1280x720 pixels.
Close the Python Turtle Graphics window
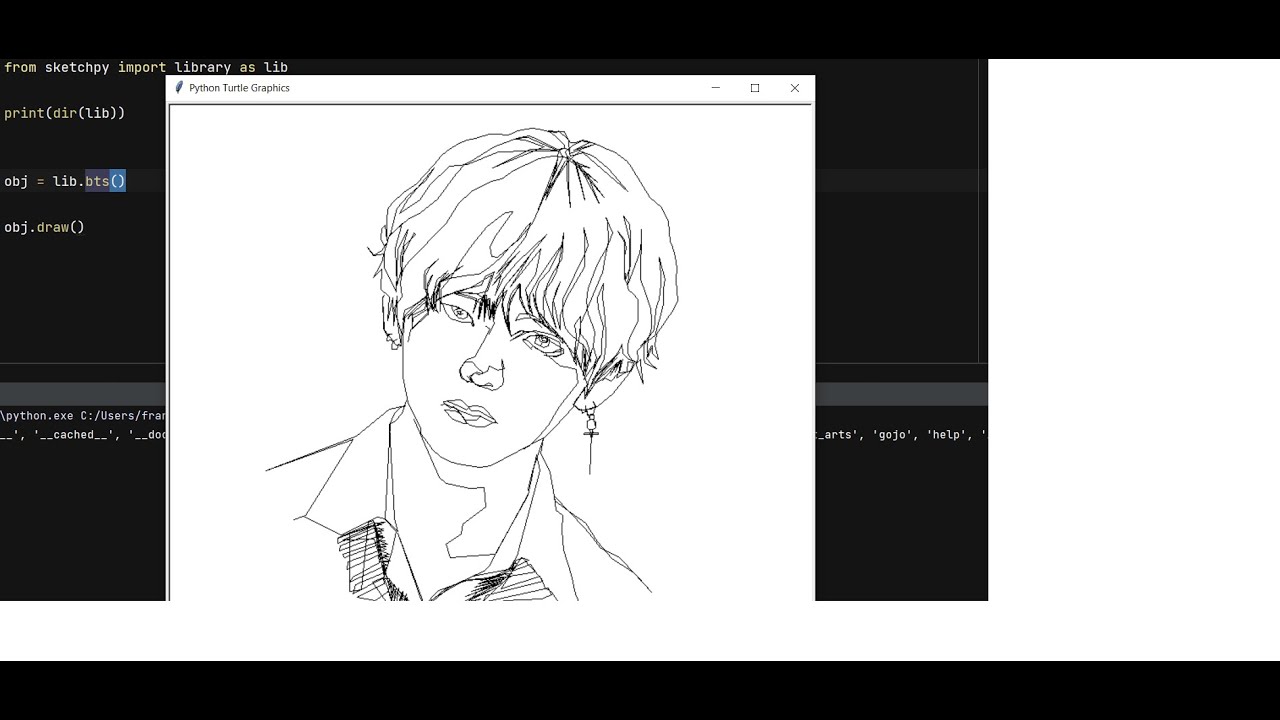pos(795,88)
